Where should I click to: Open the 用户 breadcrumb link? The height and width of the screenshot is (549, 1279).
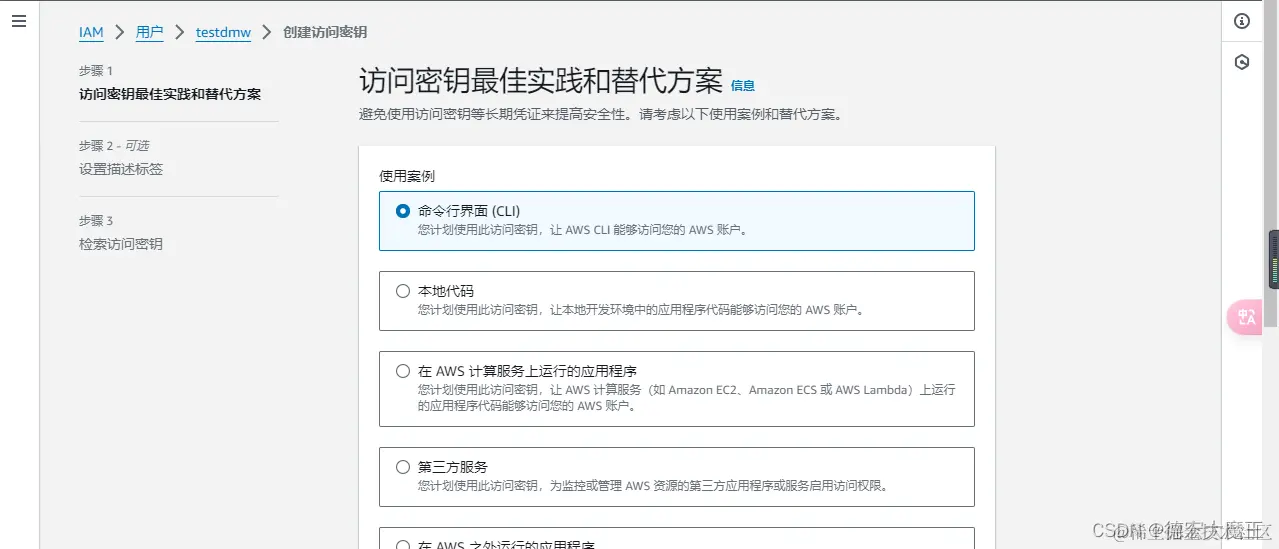click(x=150, y=32)
